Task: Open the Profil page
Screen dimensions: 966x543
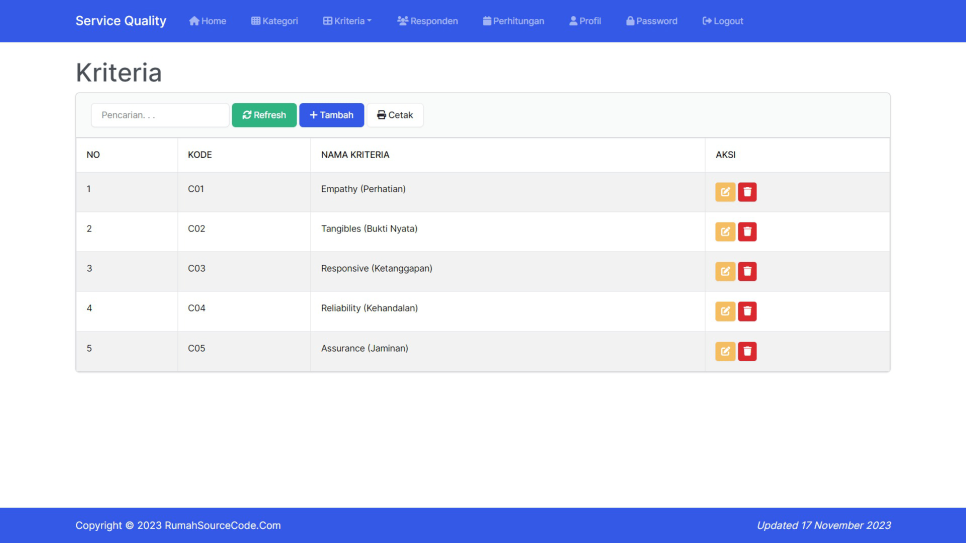Action: click(x=585, y=21)
